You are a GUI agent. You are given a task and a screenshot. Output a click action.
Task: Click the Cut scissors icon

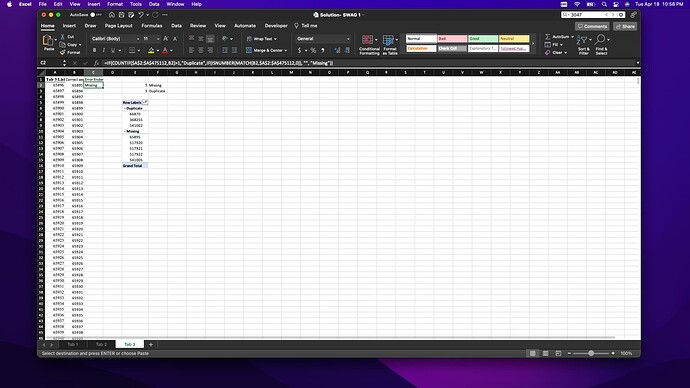[62, 37]
